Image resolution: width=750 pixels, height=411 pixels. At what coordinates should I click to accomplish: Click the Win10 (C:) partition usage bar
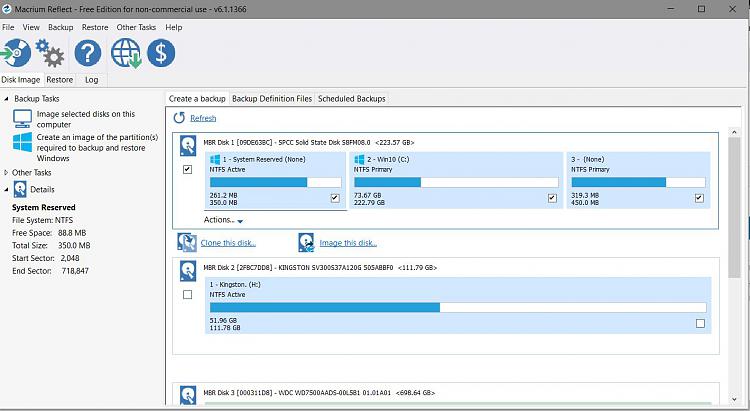(x=456, y=182)
